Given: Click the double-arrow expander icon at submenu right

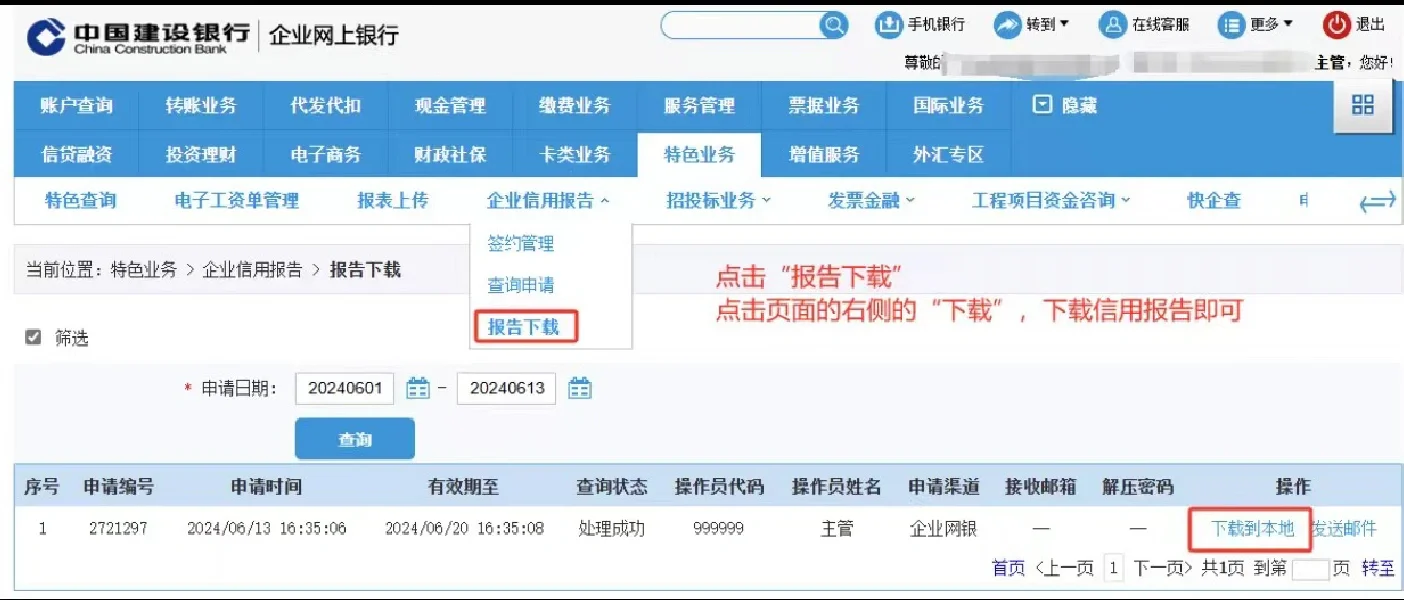Looking at the screenshot, I should click(x=1377, y=201).
